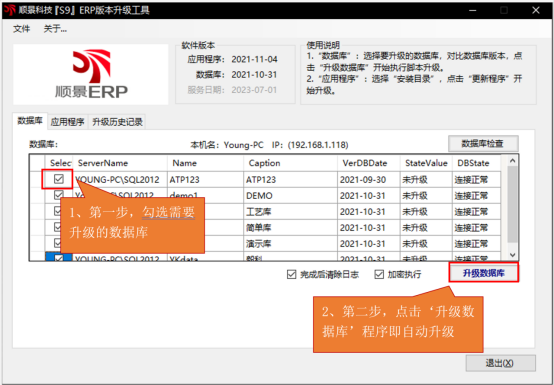Click the DEMO caption cell
The height and width of the screenshot is (385, 554).
point(290,196)
